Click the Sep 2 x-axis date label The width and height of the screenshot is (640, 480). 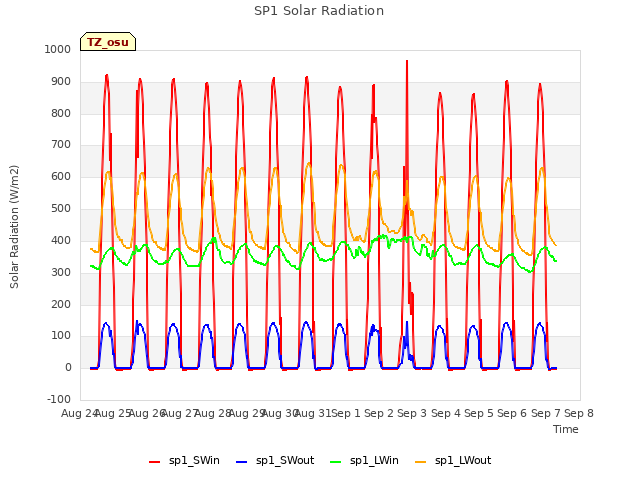(379, 413)
